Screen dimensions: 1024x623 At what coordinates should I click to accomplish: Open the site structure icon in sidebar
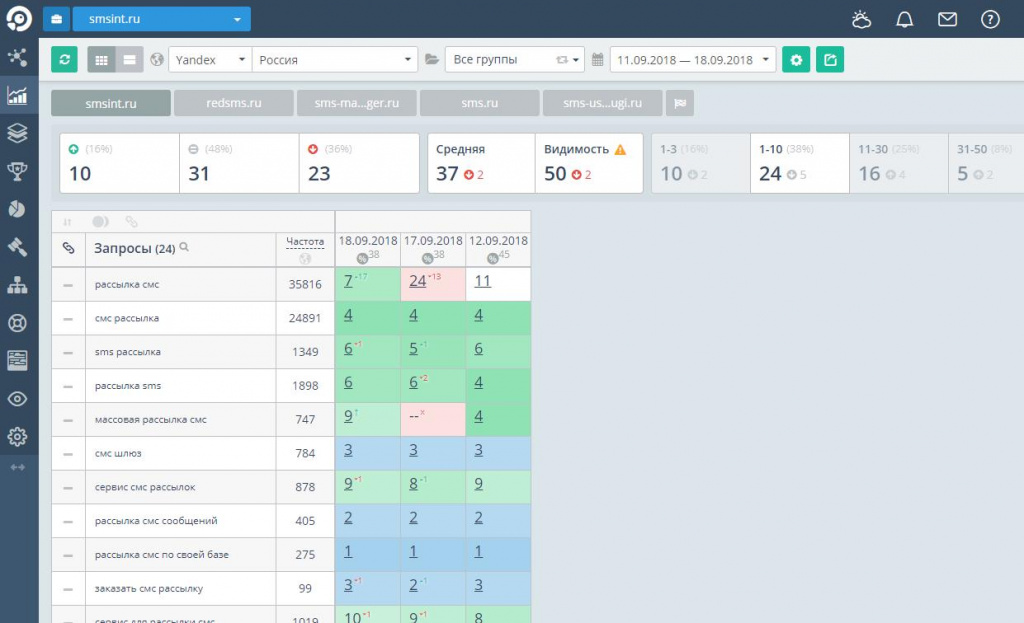coord(19,285)
